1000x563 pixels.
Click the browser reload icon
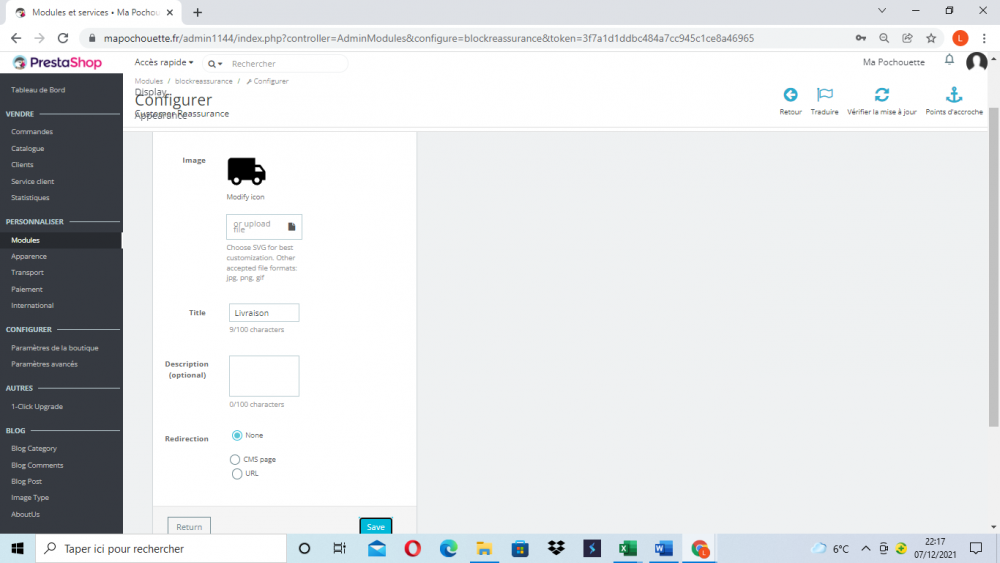[62, 38]
